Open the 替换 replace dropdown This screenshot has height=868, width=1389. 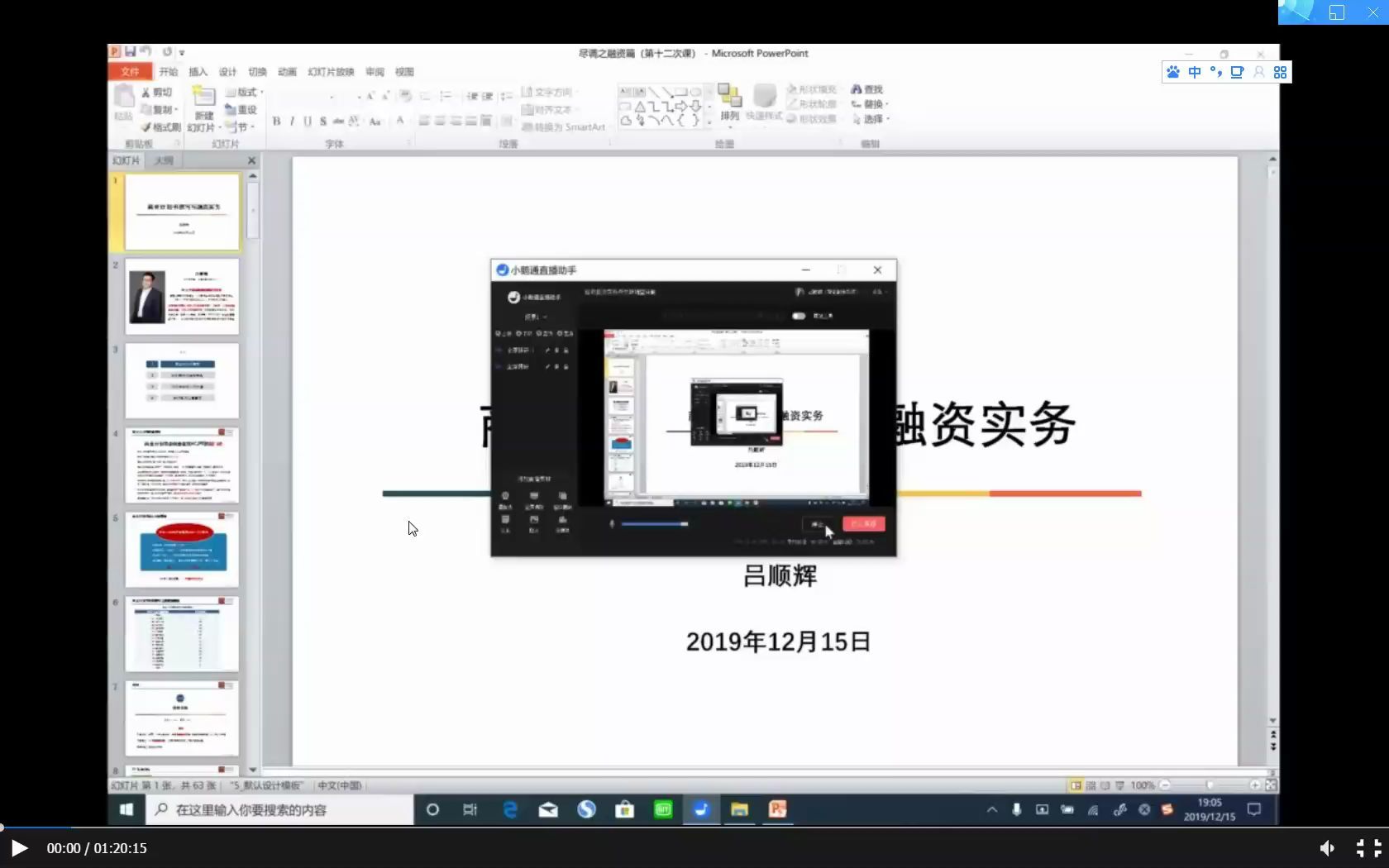870,104
